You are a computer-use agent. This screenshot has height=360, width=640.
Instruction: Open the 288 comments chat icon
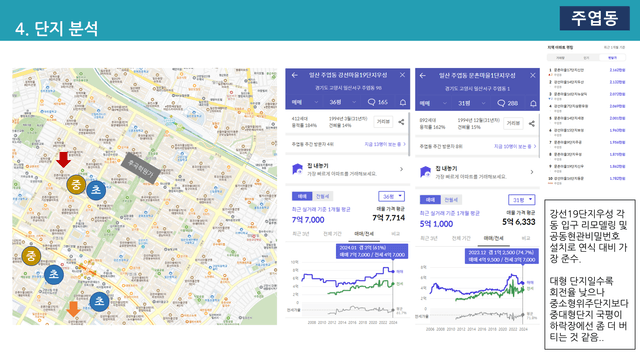pyautogui.click(x=501, y=103)
